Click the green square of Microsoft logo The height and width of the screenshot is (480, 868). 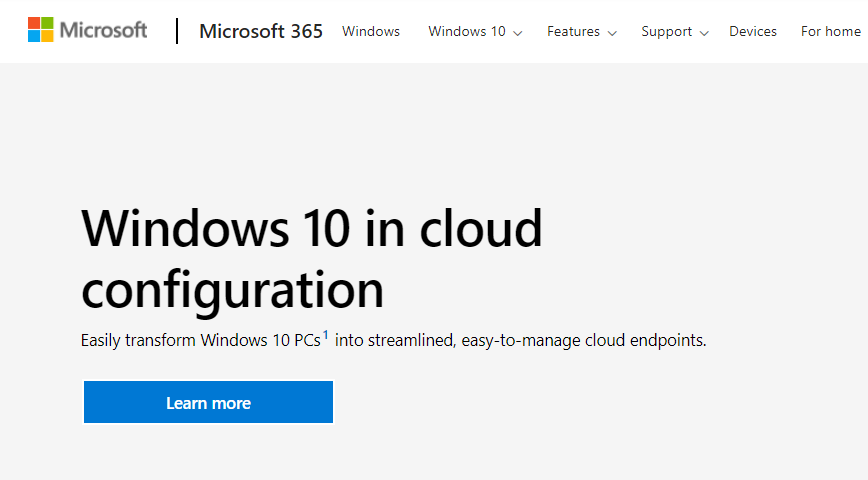(47, 23)
